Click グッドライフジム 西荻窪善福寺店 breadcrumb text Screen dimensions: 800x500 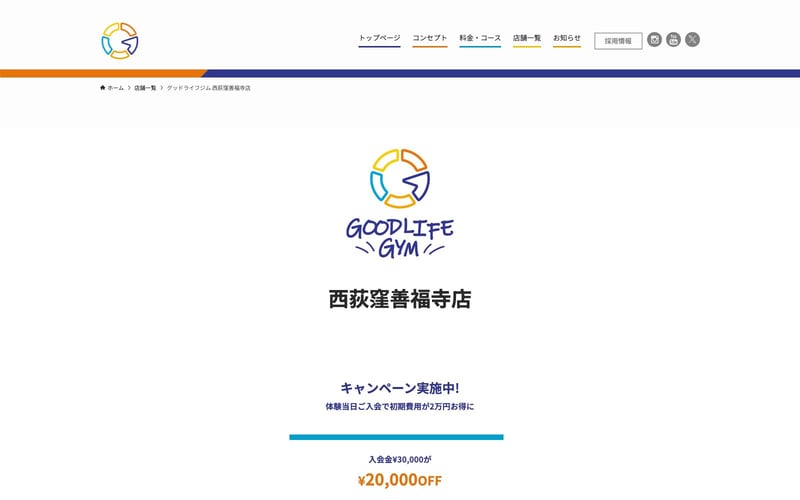click(209, 88)
